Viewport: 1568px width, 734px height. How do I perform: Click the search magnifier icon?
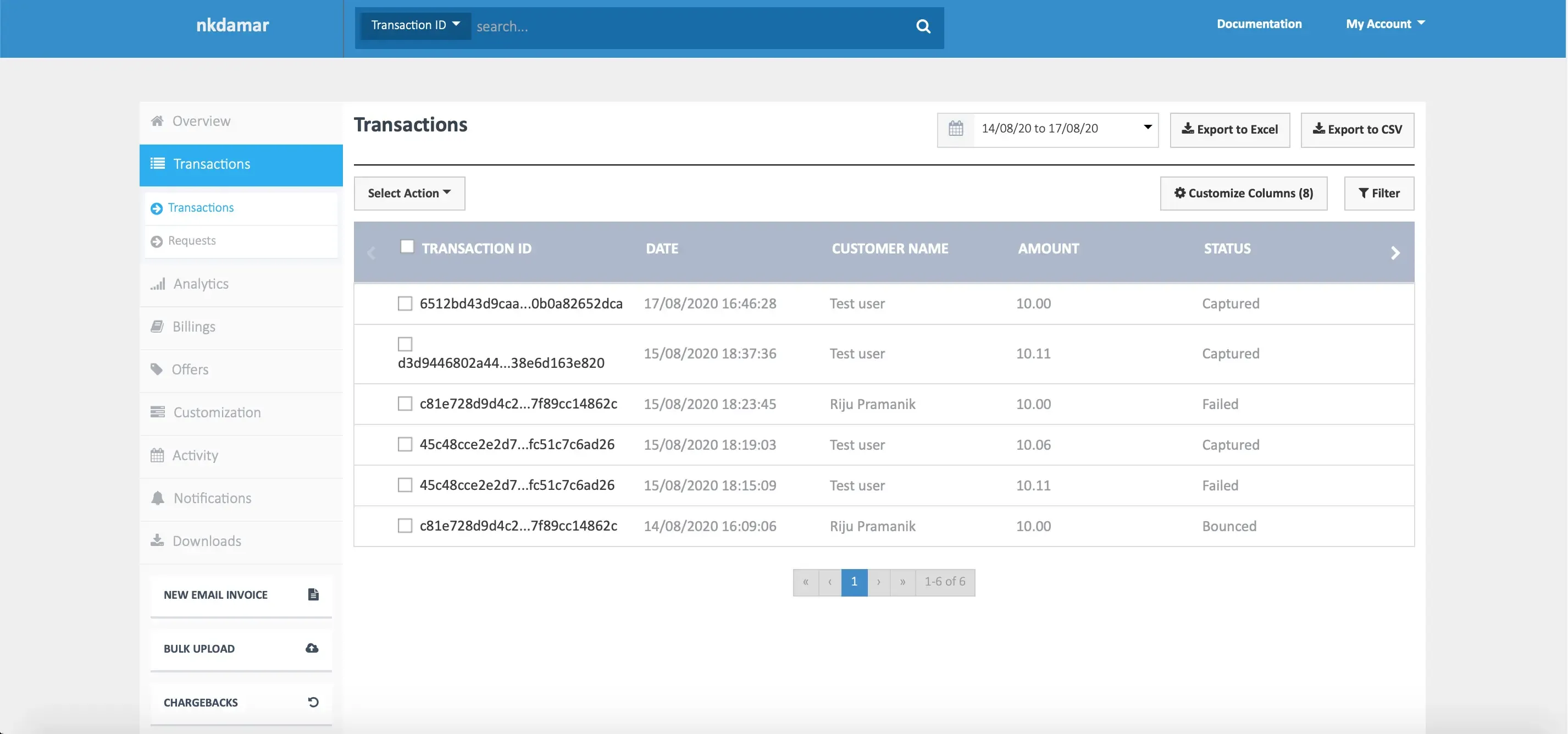pyautogui.click(x=923, y=26)
